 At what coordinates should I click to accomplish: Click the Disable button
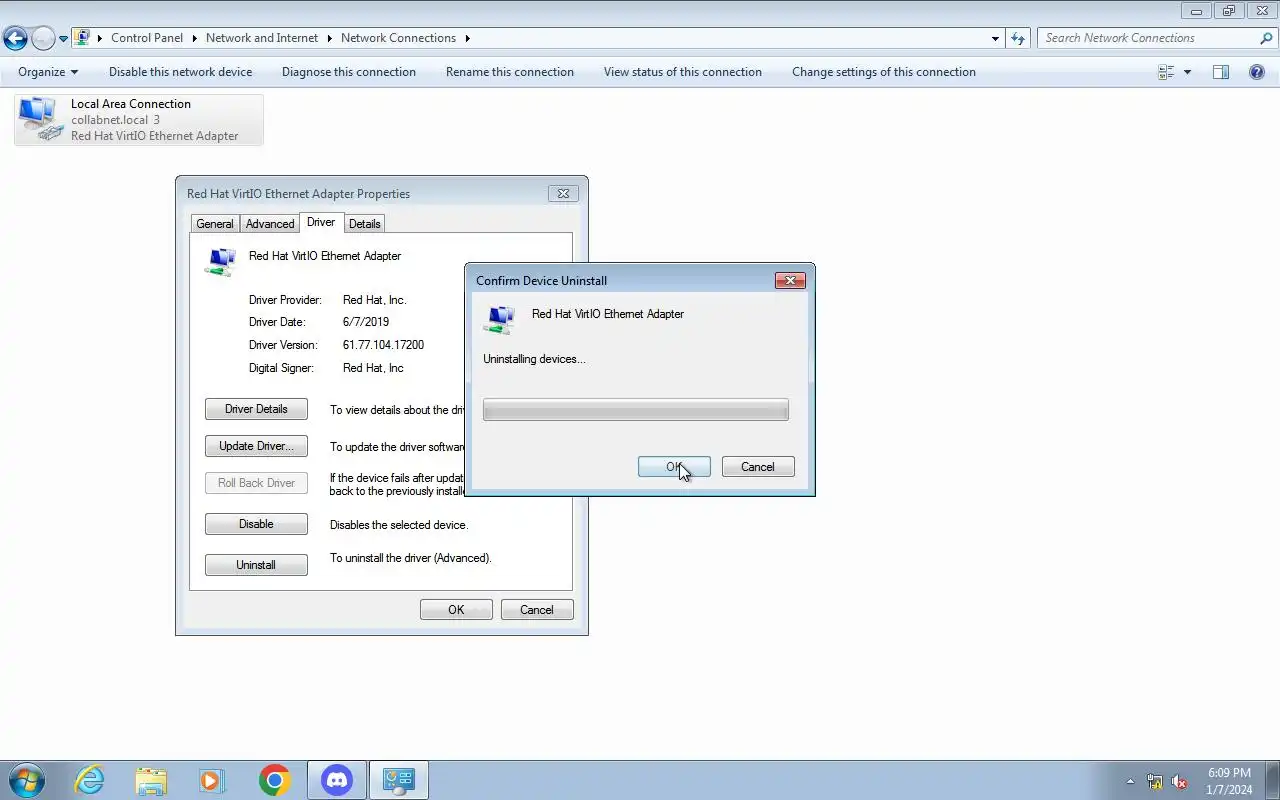(256, 524)
